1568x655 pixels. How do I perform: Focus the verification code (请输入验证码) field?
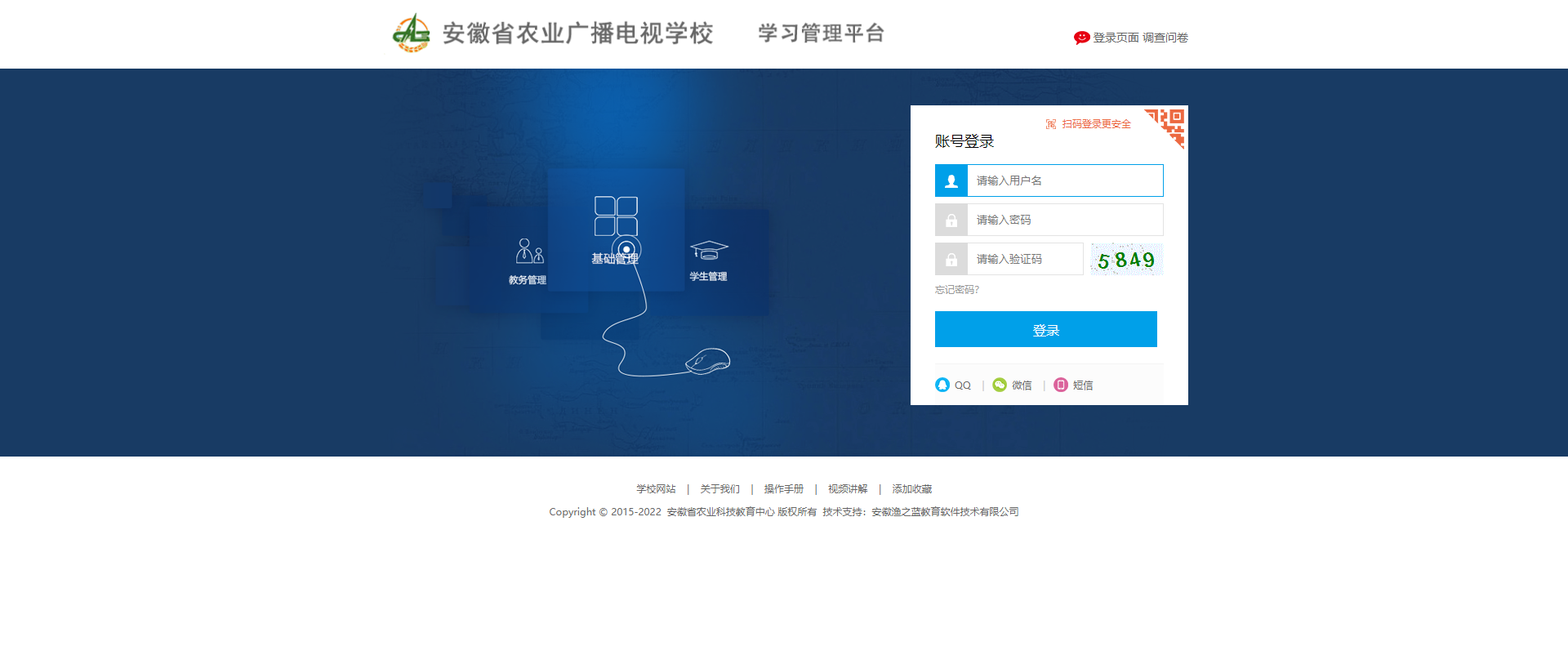click(1024, 259)
